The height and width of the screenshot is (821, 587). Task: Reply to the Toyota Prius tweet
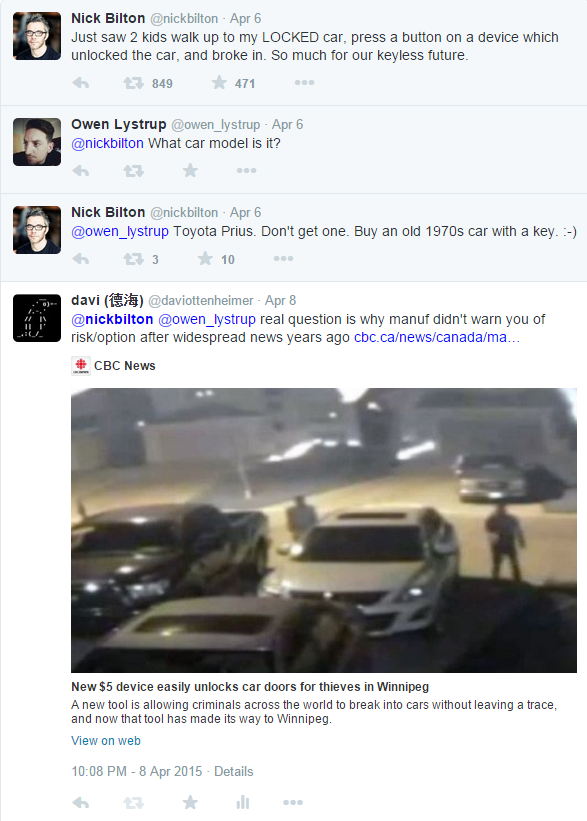pyautogui.click(x=81, y=259)
